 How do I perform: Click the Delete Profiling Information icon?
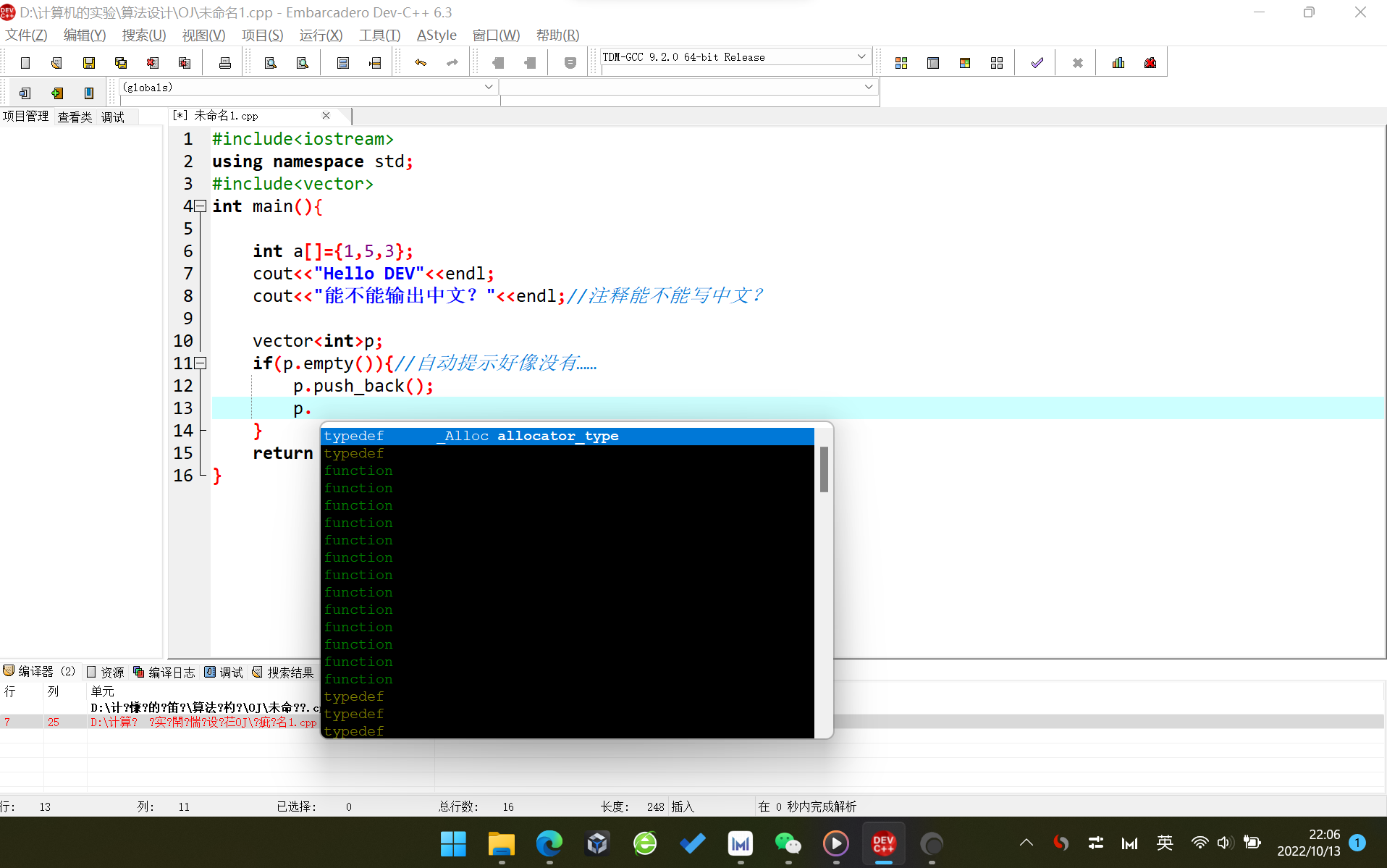(1150, 63)
